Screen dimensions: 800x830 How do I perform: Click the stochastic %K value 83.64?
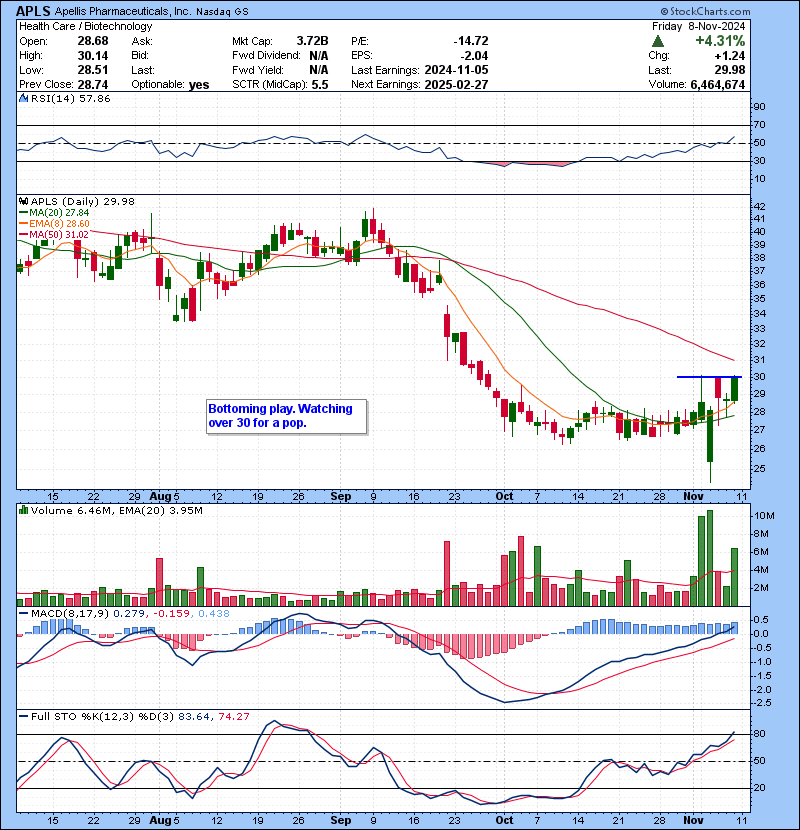click(194, 716)
